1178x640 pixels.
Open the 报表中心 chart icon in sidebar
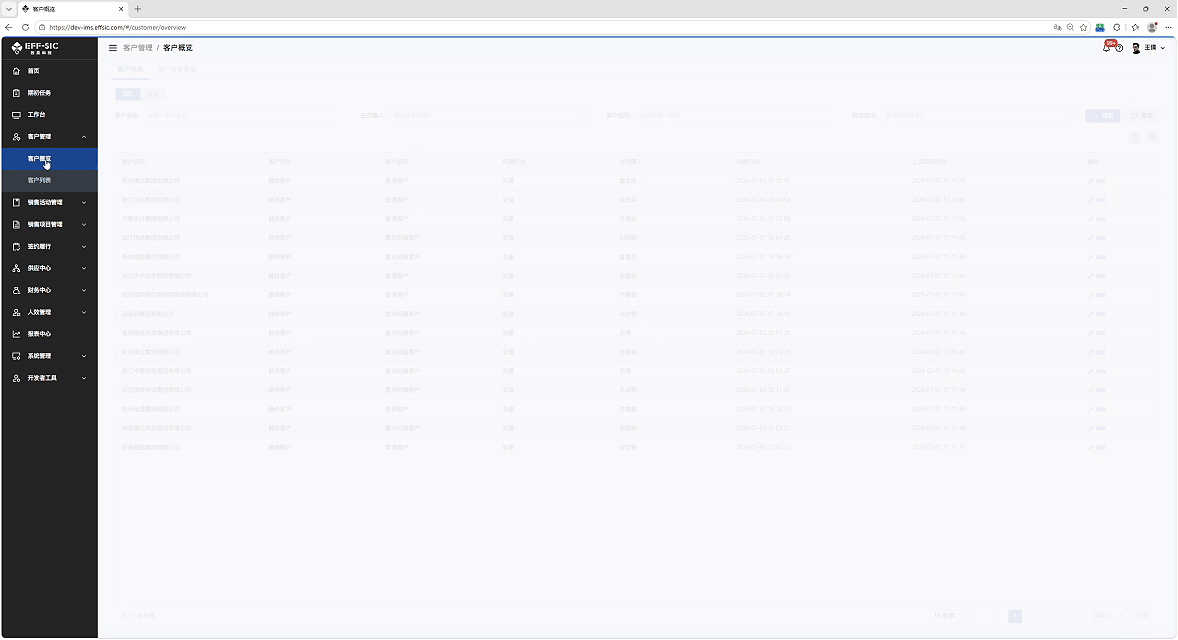tap(17, 334)
